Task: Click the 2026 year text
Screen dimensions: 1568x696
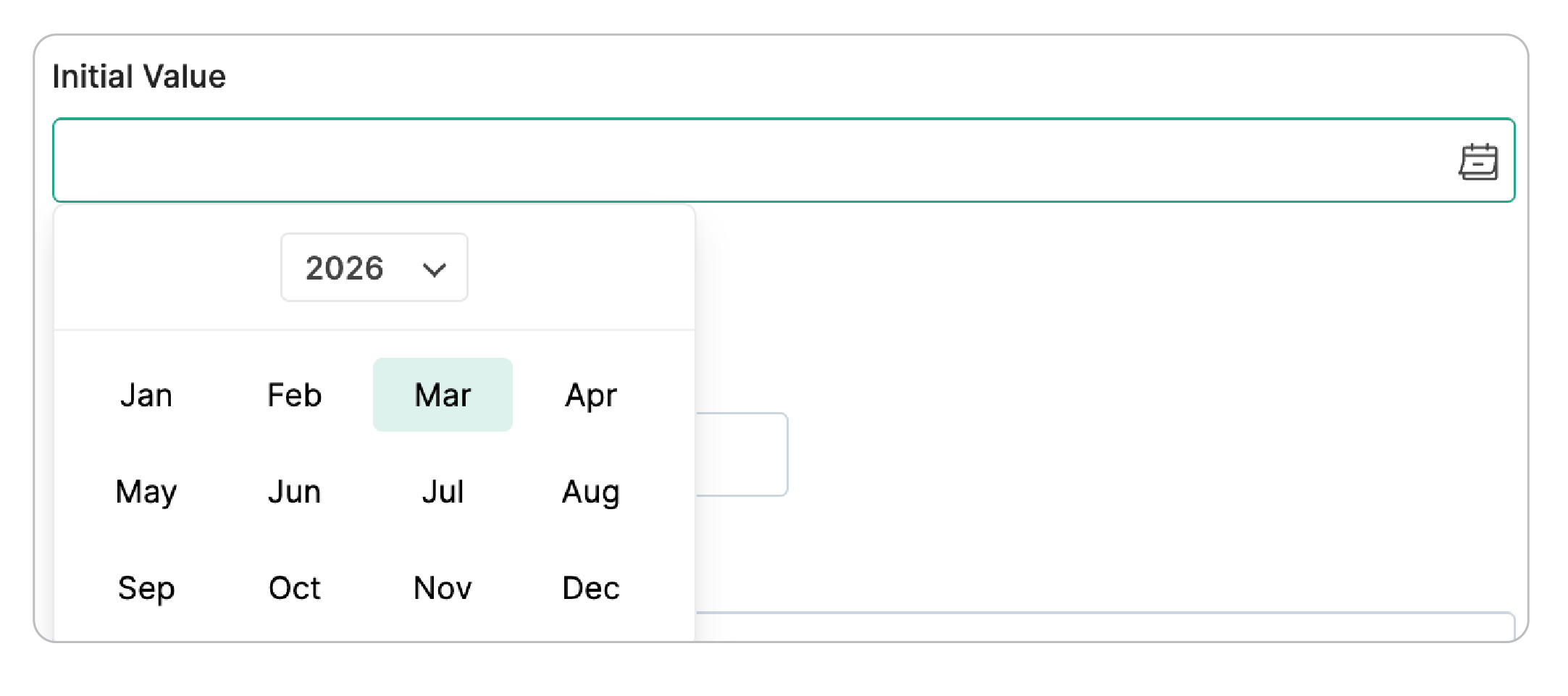Action: 344,268
